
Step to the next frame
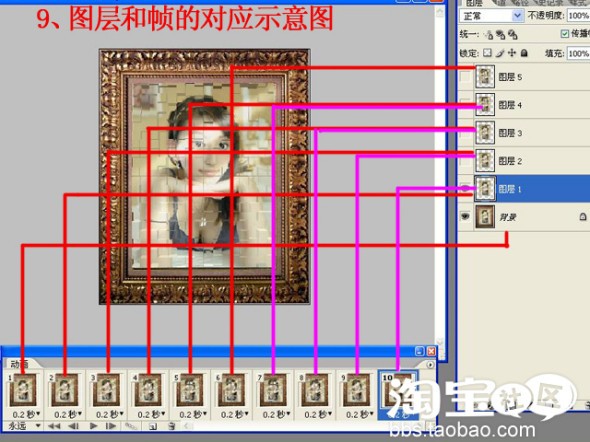[111, 426]
